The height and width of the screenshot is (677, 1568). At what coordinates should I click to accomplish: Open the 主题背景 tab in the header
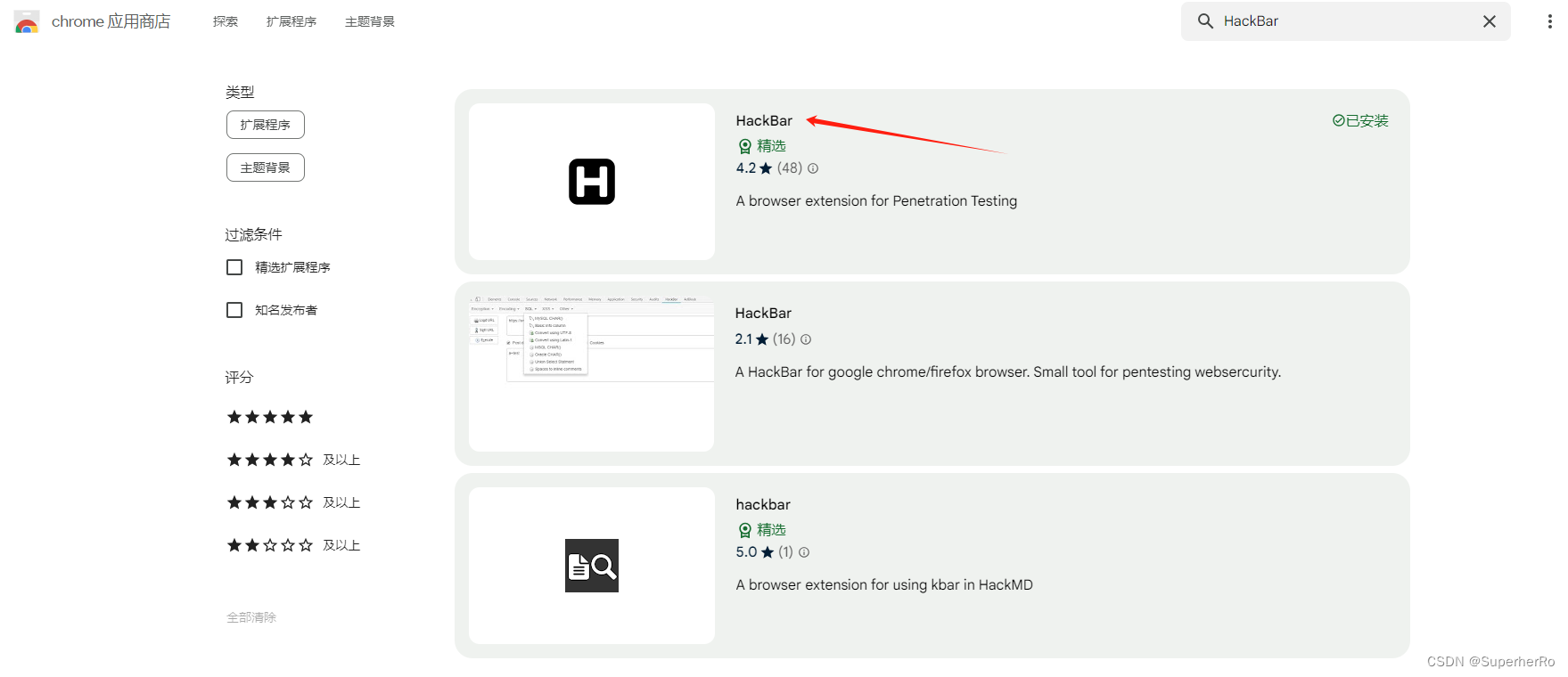pyautogui.click(x=370, y=21)
